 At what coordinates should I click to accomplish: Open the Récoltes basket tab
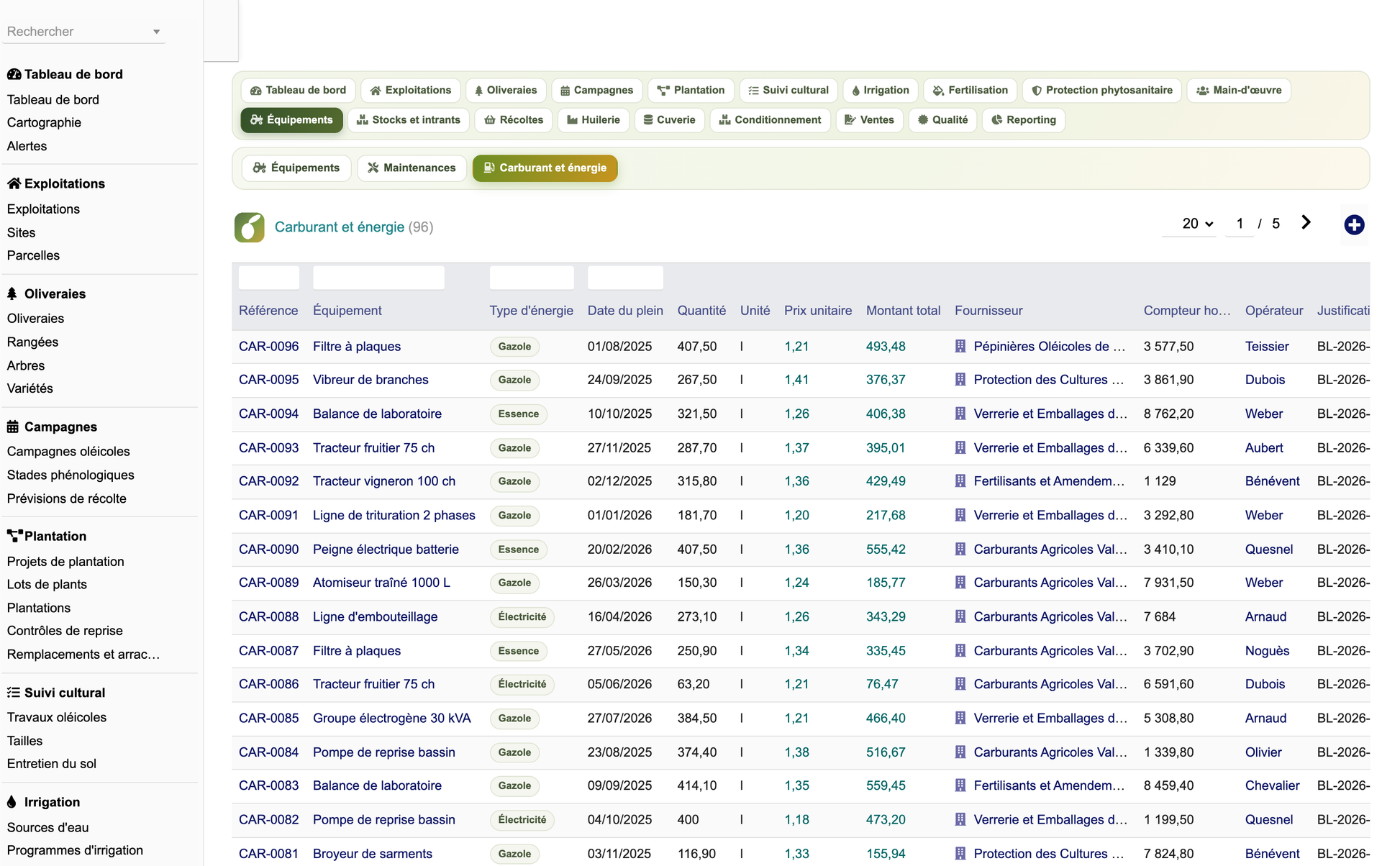click(514, 119)
